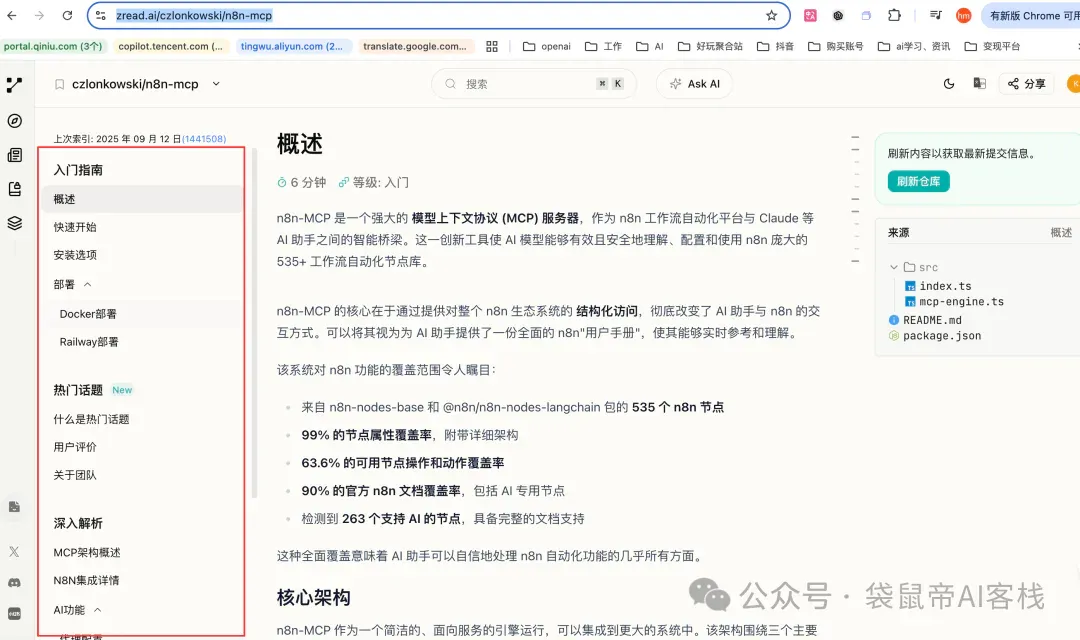The height and width of the screenshot is (640, 1080).
Task: Open the 购买账号 bookmark folder
Action: pyautogui.click(x=835, y=46)
